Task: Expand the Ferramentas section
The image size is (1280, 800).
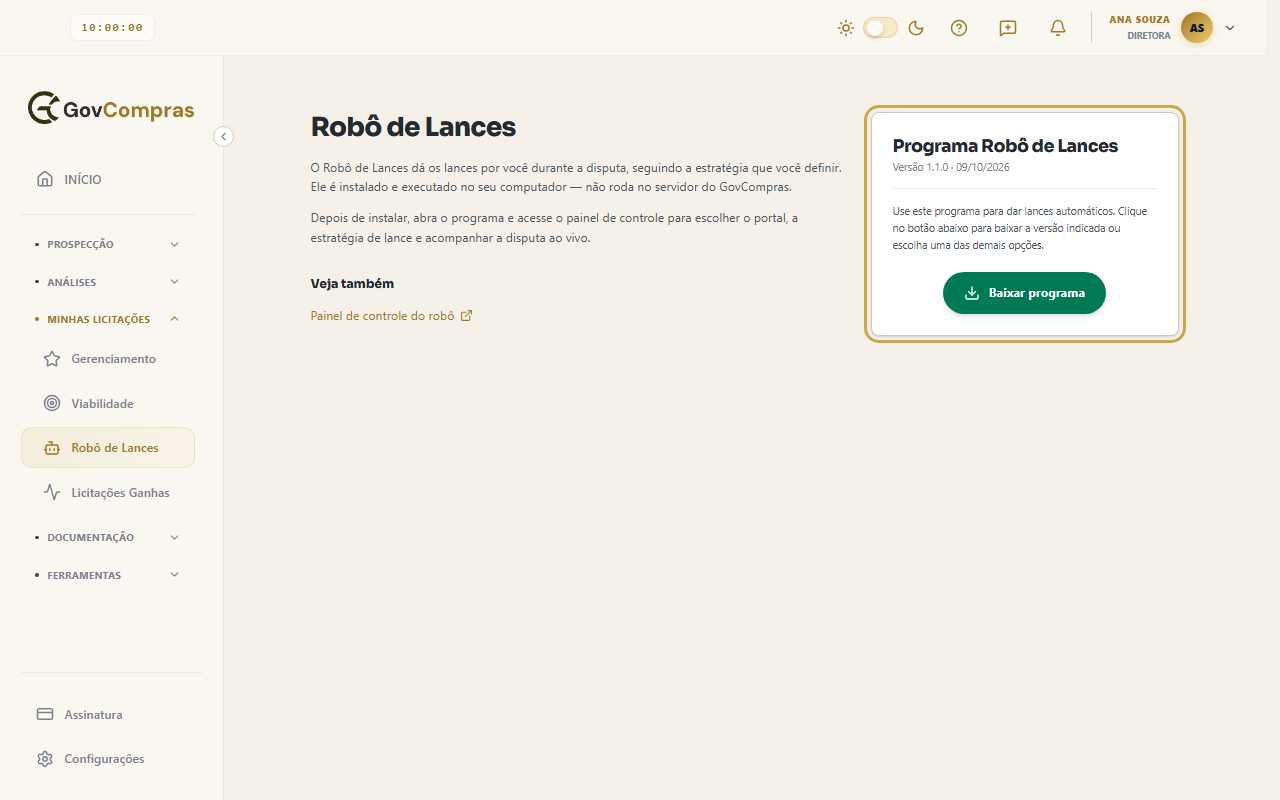Action: point(108,575)
